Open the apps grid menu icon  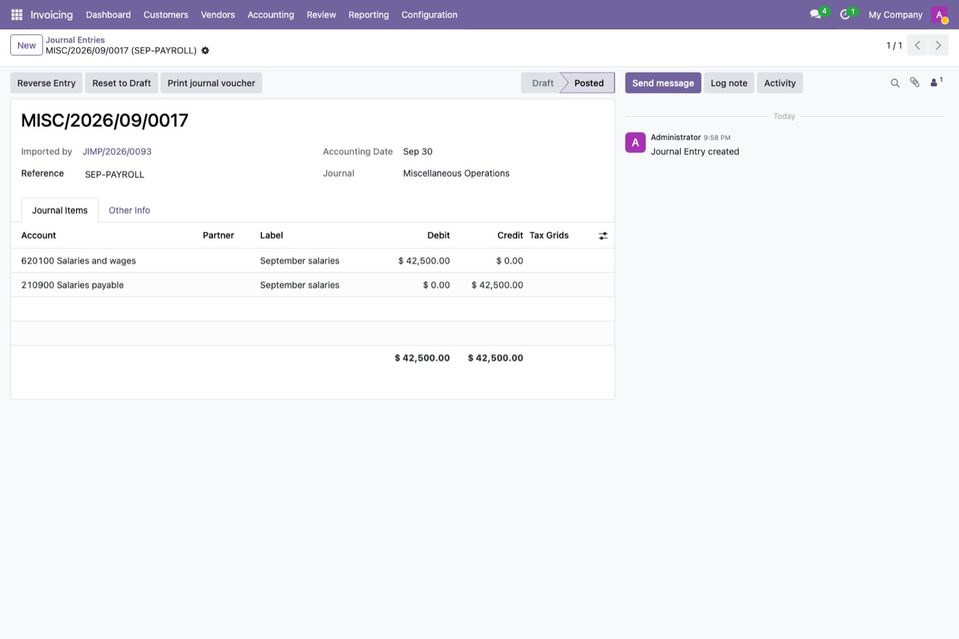point(17,15)
